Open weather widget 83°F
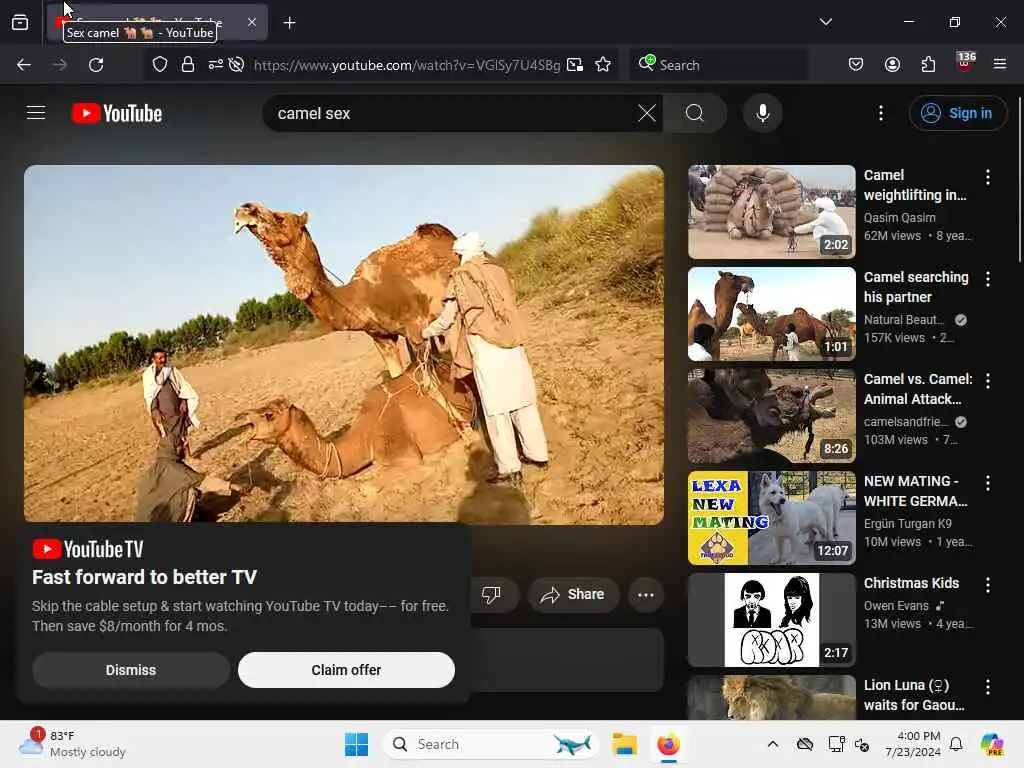1024x768 pixels. point(72,744)
